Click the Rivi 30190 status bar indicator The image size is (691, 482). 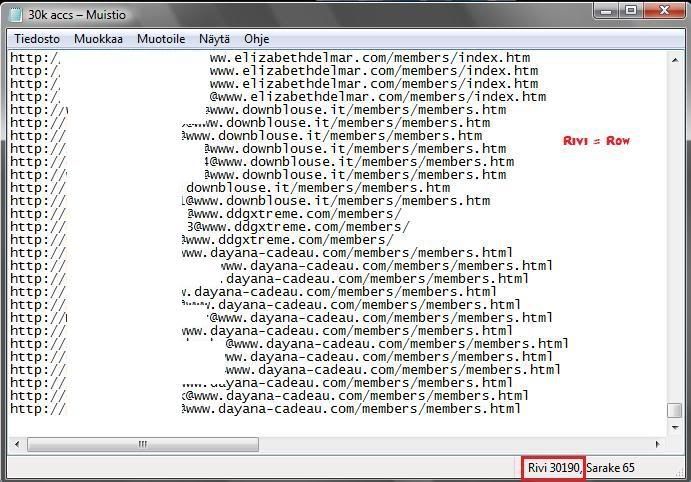tap(553, 467)
